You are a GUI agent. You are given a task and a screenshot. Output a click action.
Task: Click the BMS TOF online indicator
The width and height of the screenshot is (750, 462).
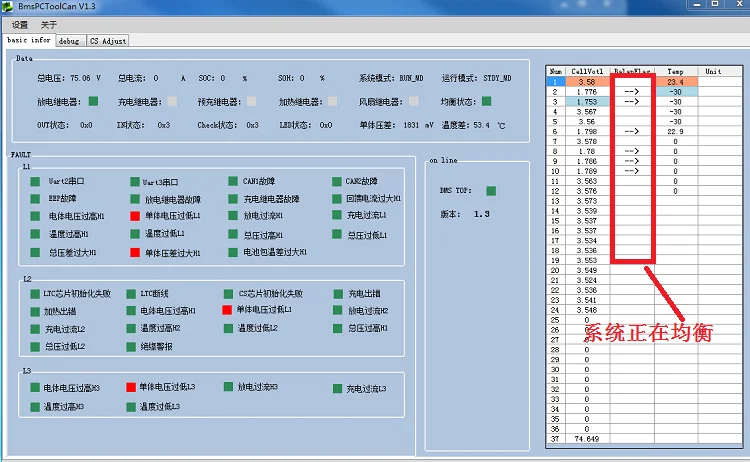coord(490,191)
